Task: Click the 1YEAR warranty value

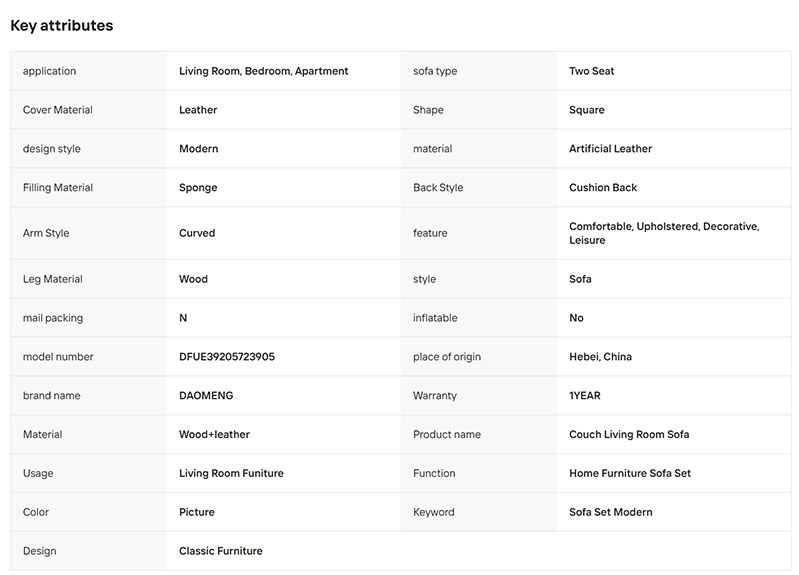Action: pyautogui.click(x=584, y=396)
